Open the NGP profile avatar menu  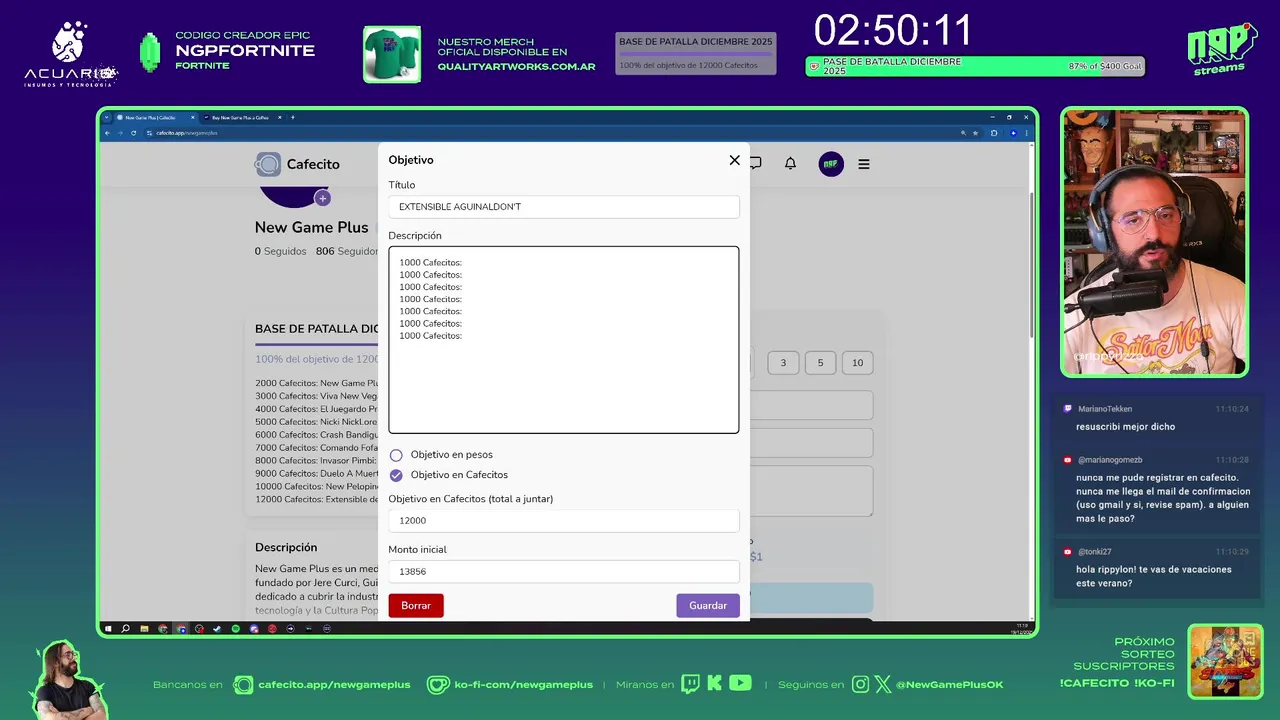pyautogui.click(x=831, y=164)
